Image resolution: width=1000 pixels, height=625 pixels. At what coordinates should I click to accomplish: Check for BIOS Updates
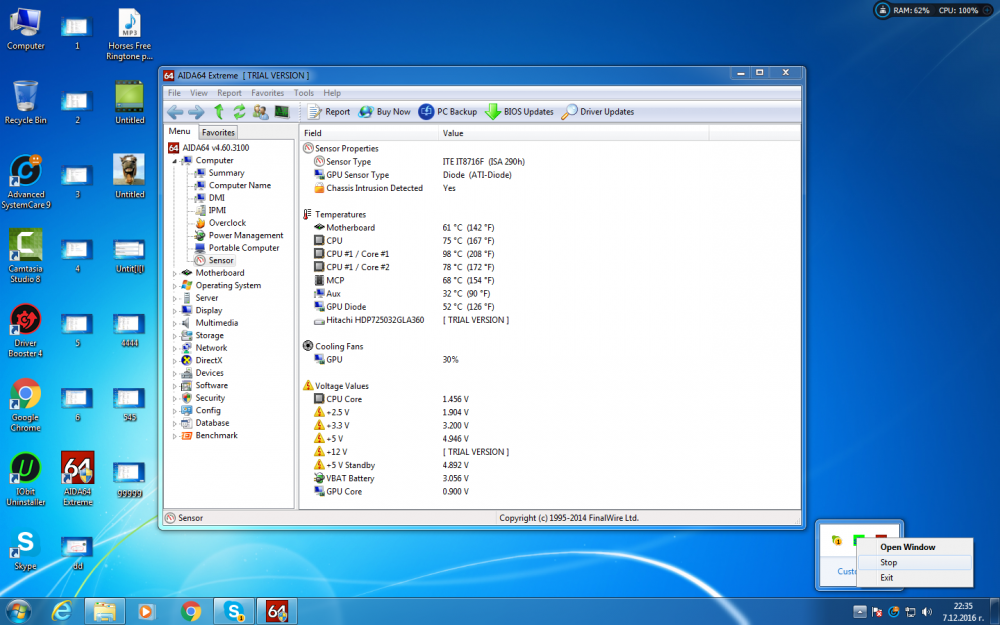(519, 112)
